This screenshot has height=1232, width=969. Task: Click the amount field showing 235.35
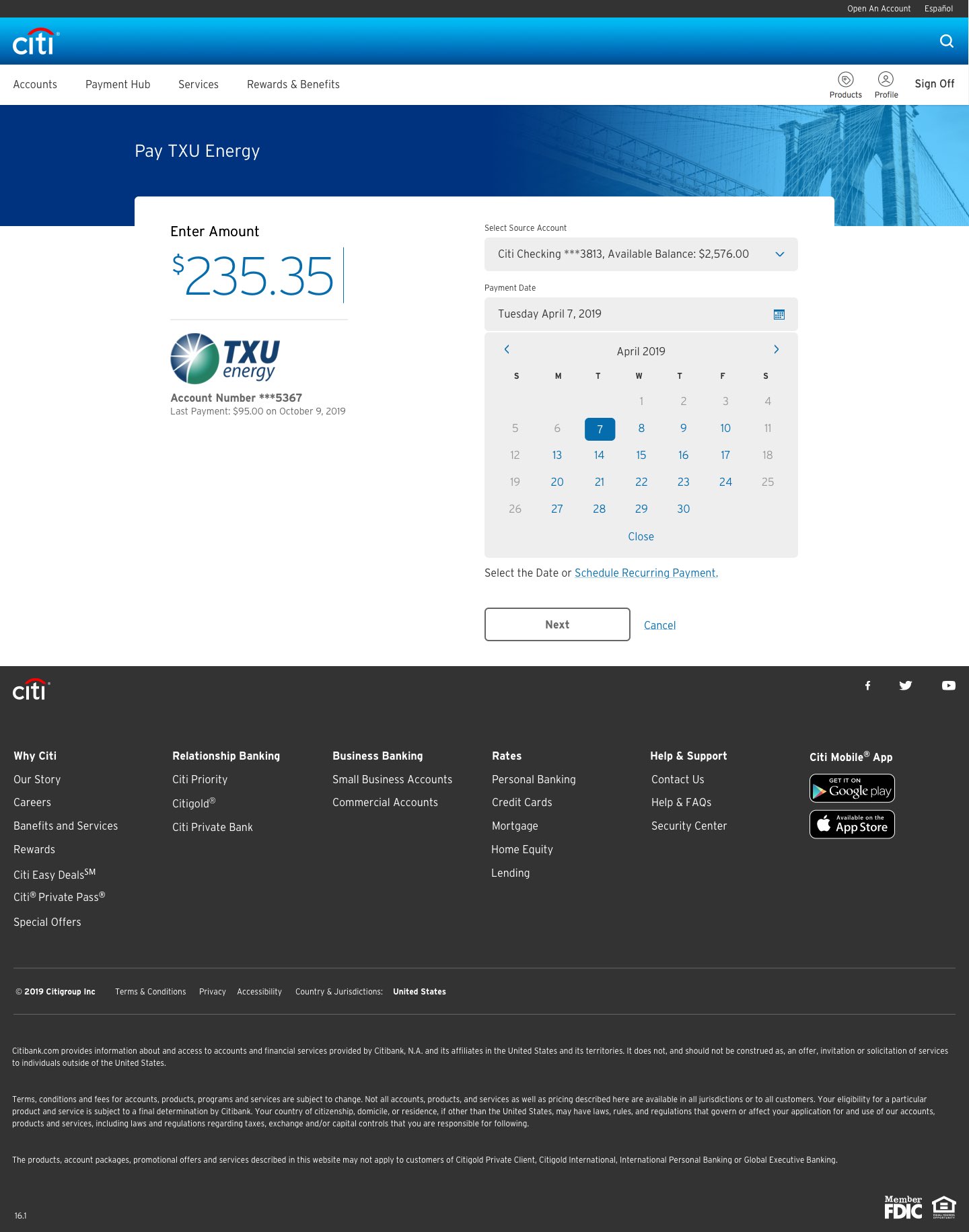(x=258, y=276)
